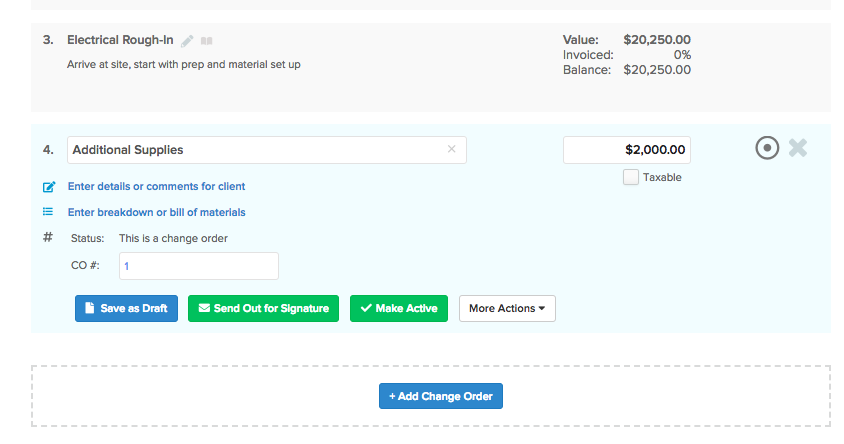Click Send Out for Signature
Screen dimensions: 844x444
pyautogui.click(x=264, y=308)
